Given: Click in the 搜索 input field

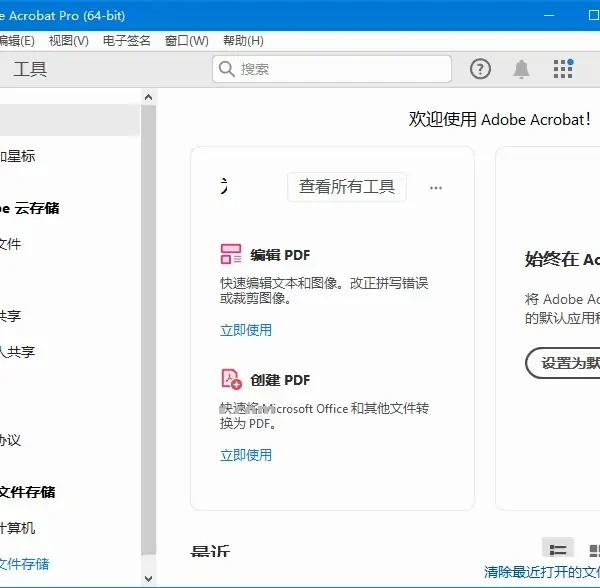Looking at the screenshot, I should point(332,69).
